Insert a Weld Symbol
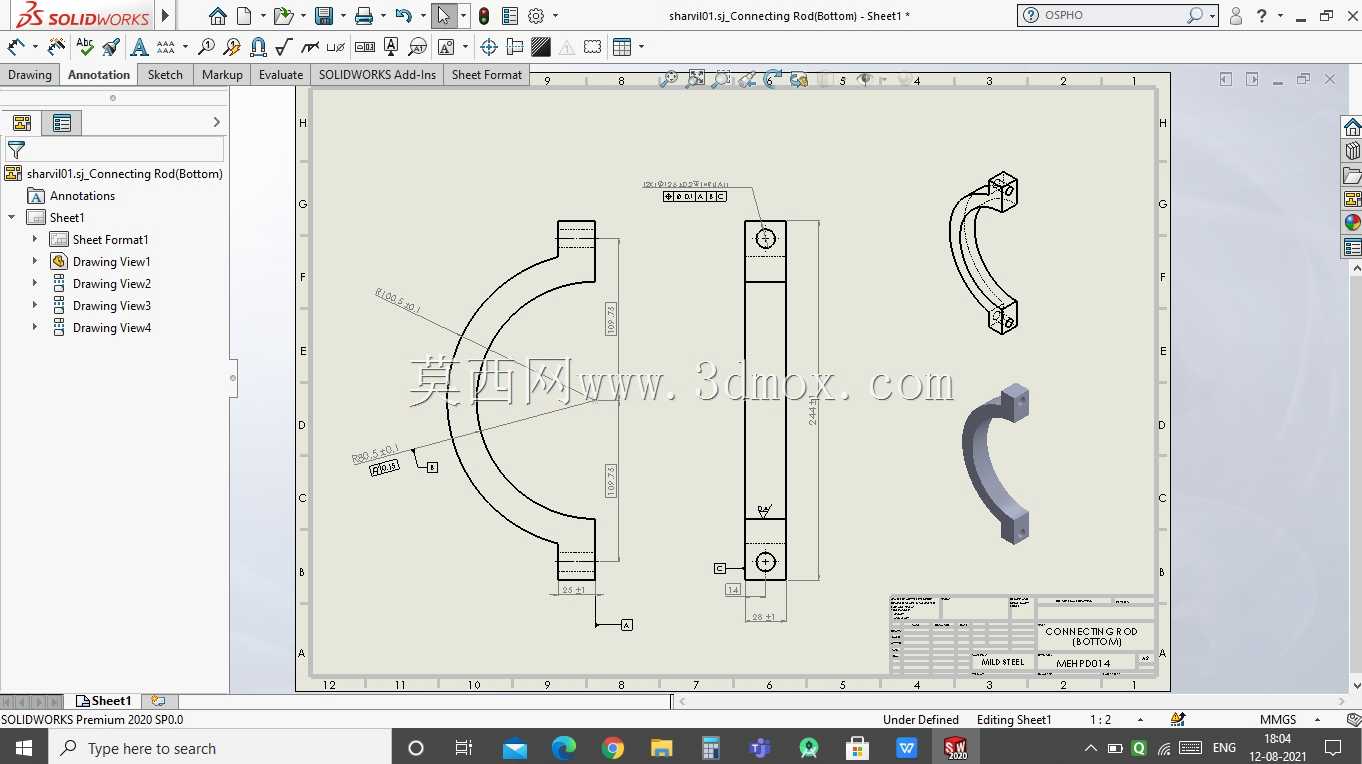1362x764 pixels. [310, 47]
